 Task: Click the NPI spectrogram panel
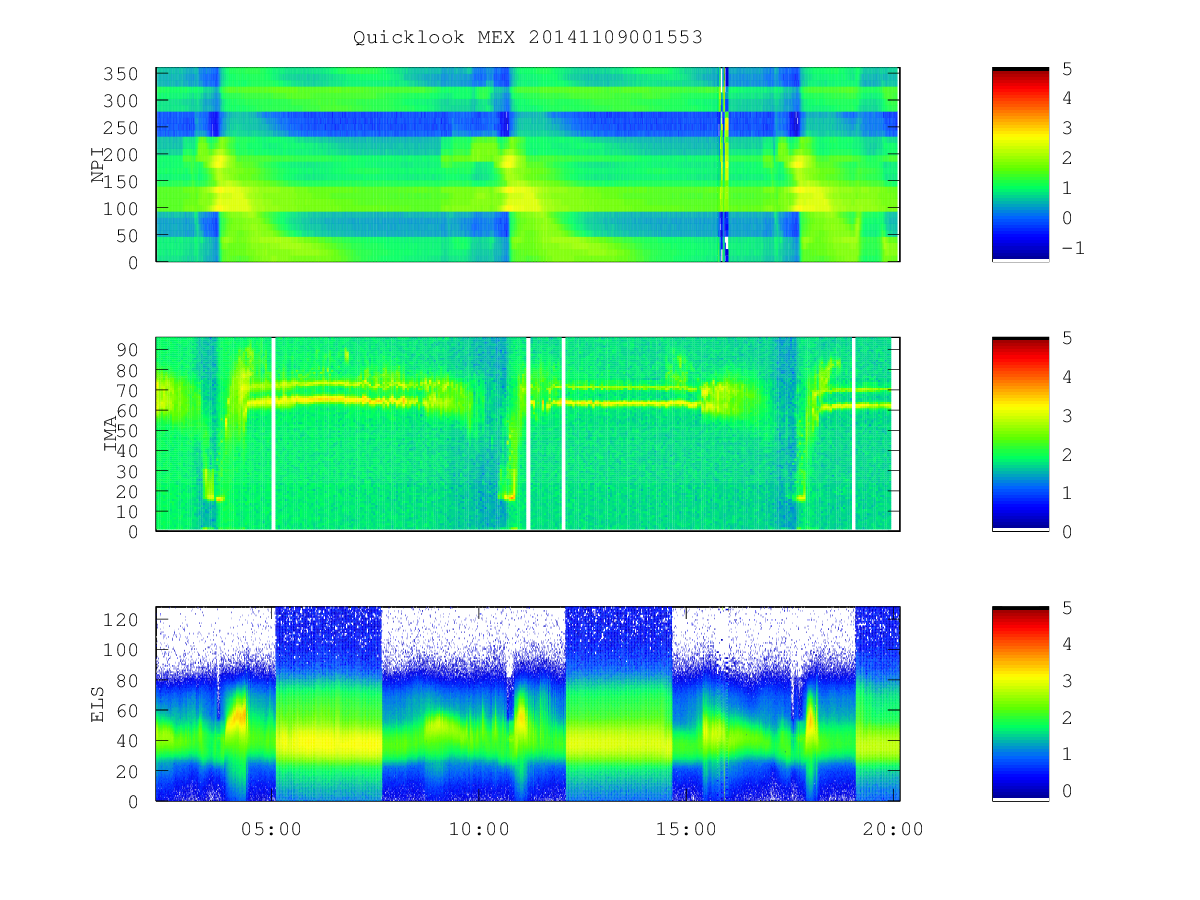528,164
